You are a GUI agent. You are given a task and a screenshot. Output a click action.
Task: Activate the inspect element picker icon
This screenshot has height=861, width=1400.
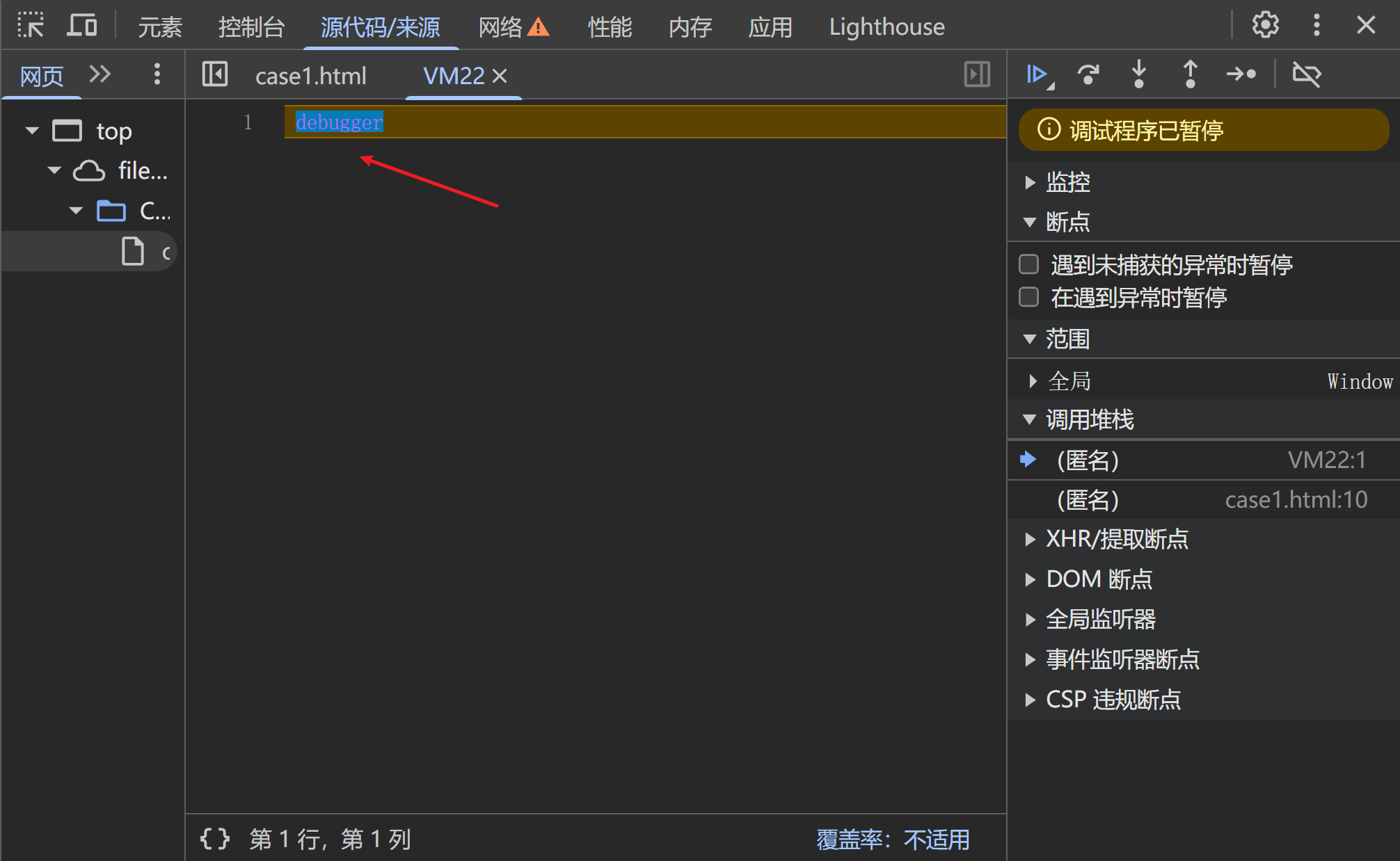pos(31,26)
